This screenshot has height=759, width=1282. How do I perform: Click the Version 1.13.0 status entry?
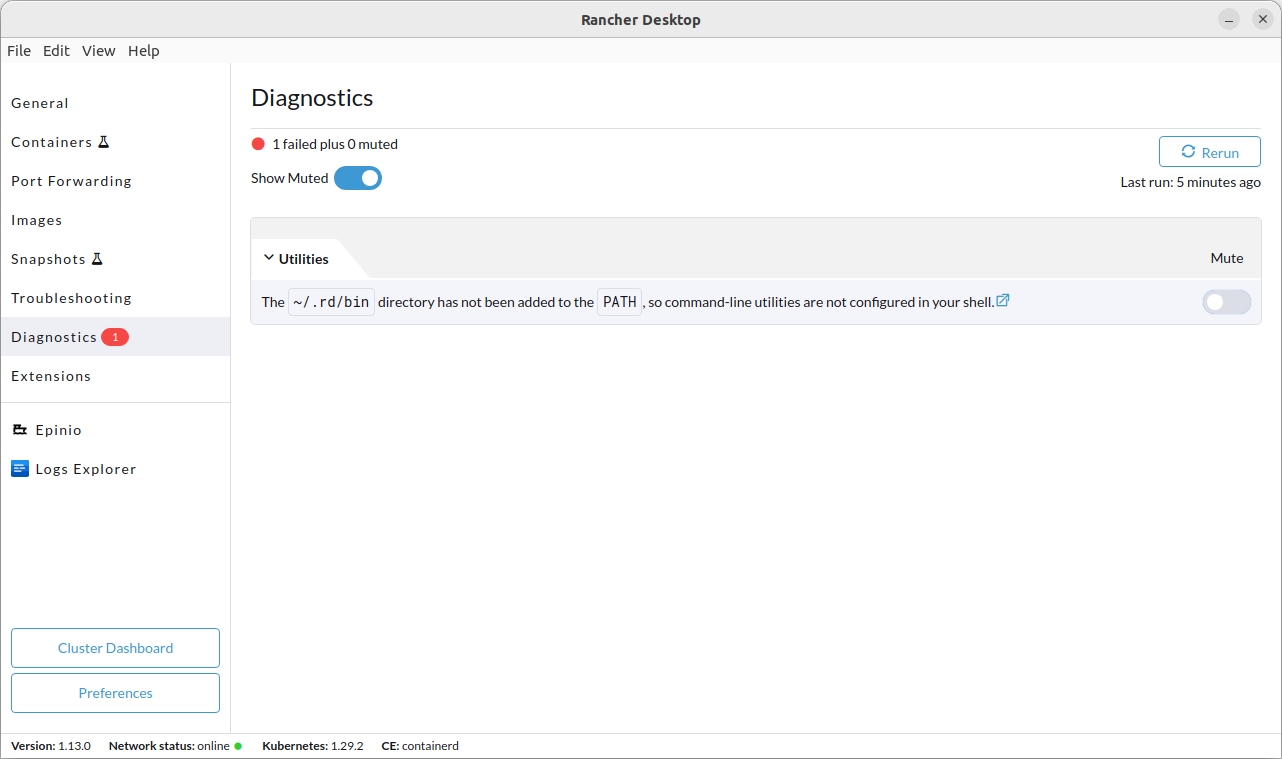51,746
